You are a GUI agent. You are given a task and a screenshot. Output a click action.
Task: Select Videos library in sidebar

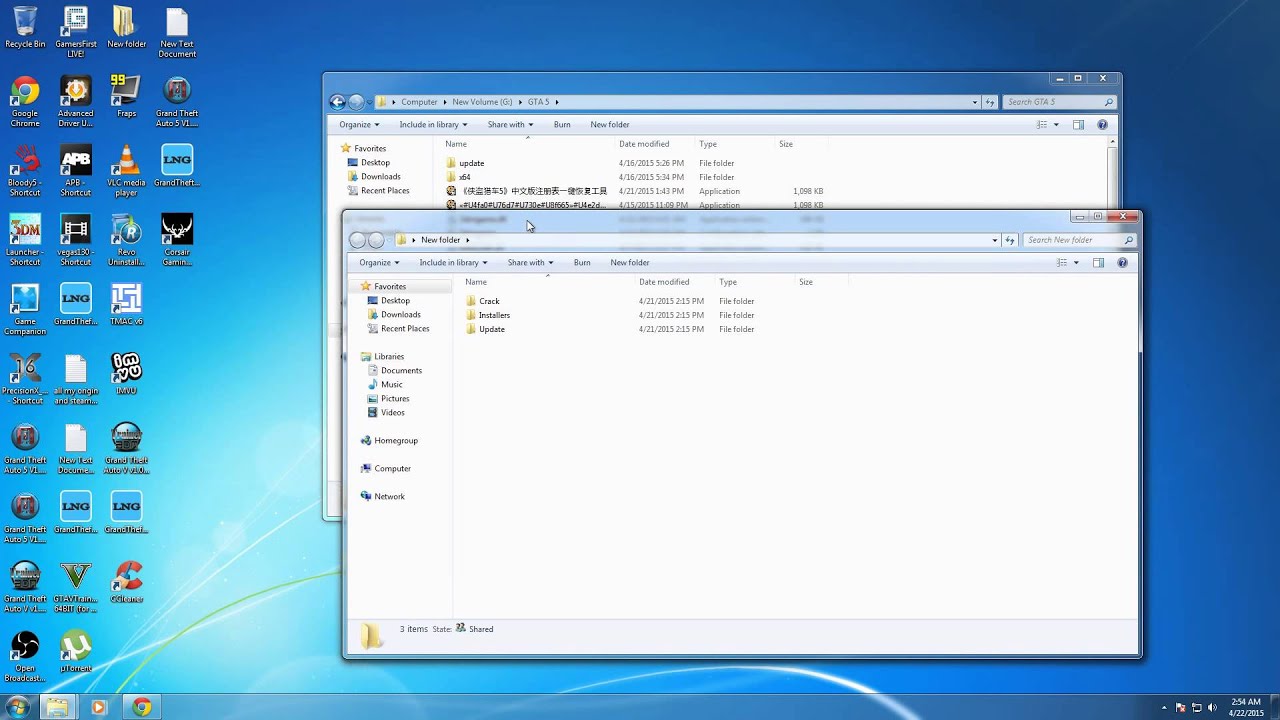click(x=392, y=413)
